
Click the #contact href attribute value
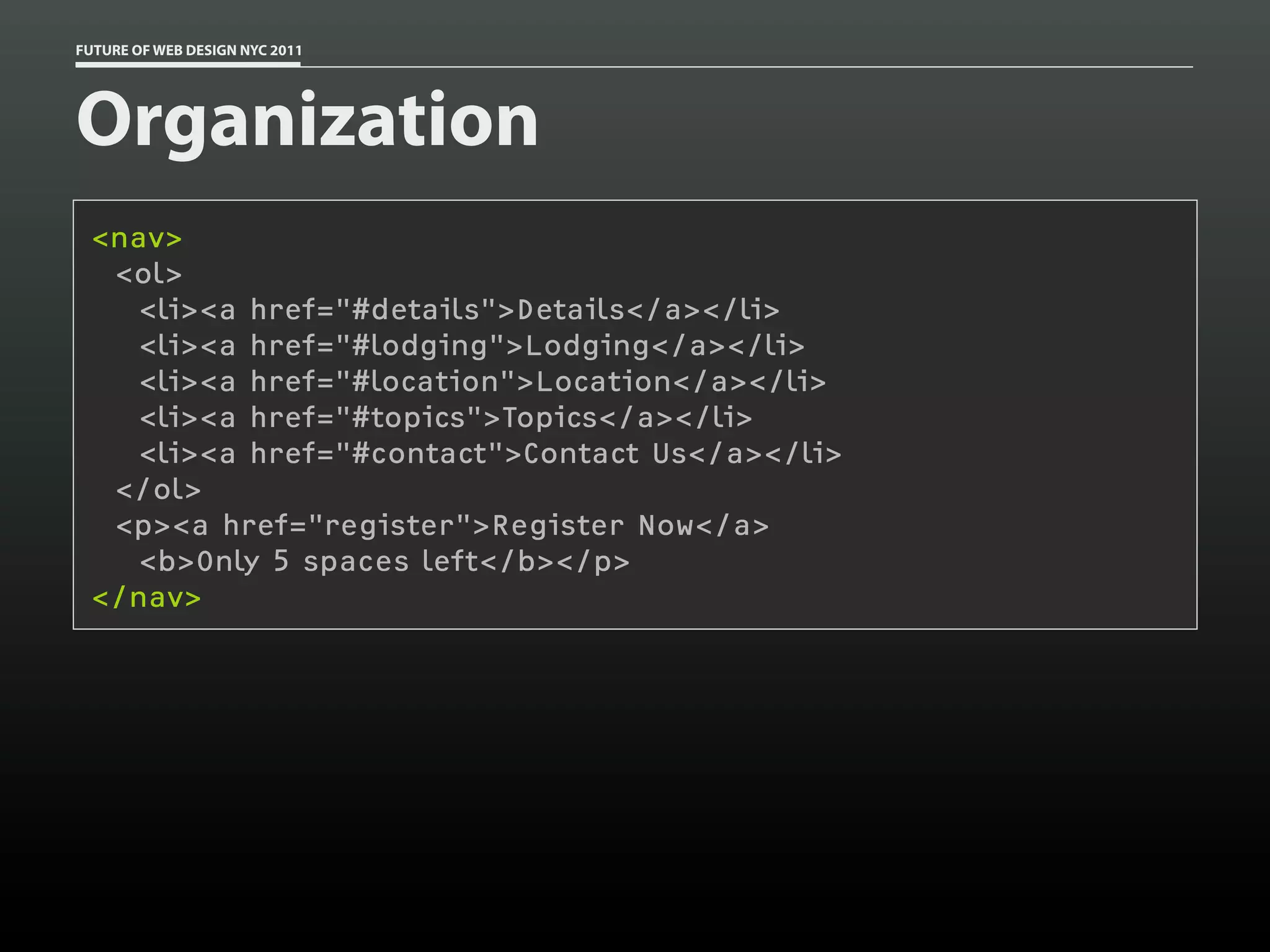point(420,454)
